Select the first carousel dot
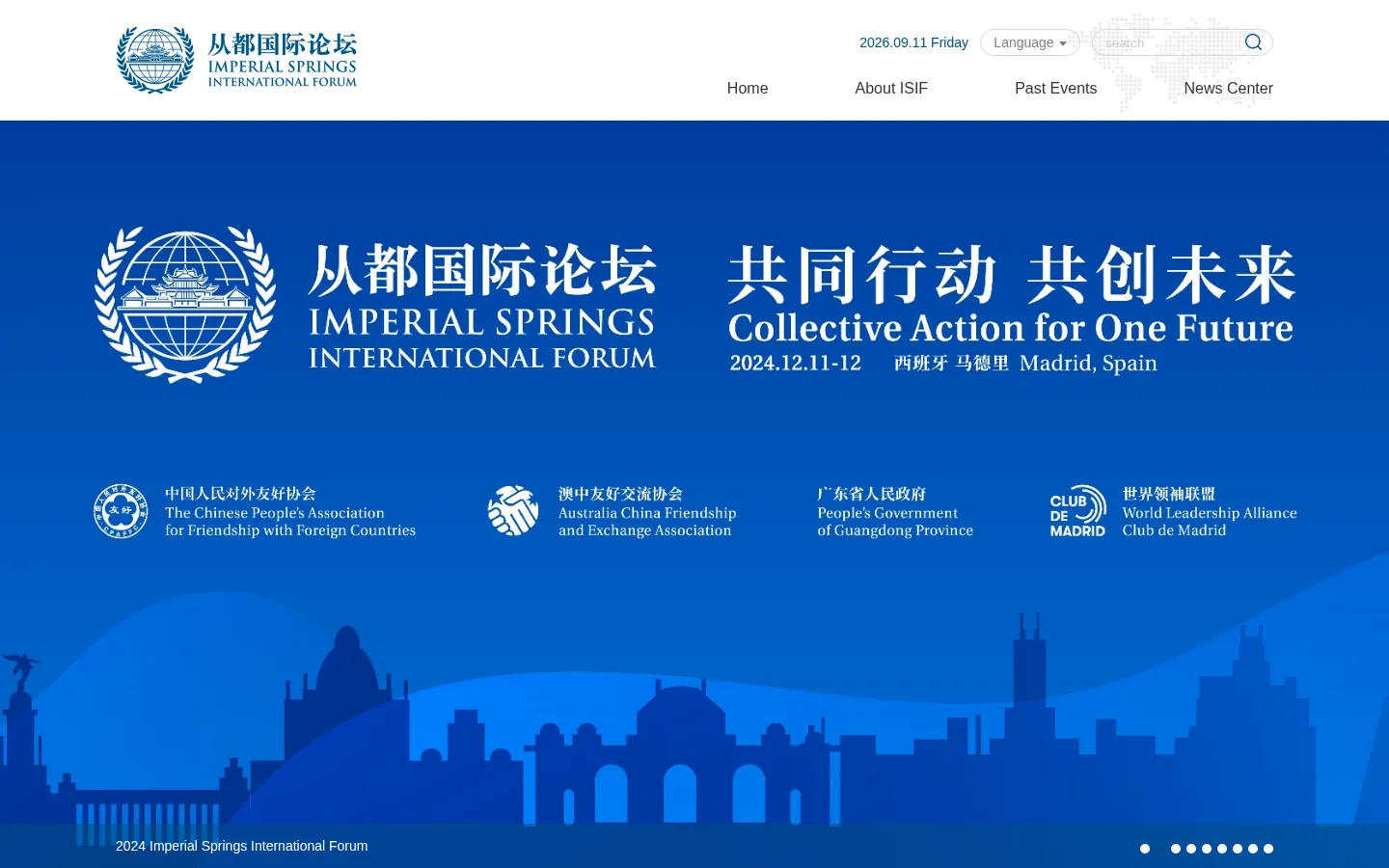1389x868 pixels. point(1145,849)
